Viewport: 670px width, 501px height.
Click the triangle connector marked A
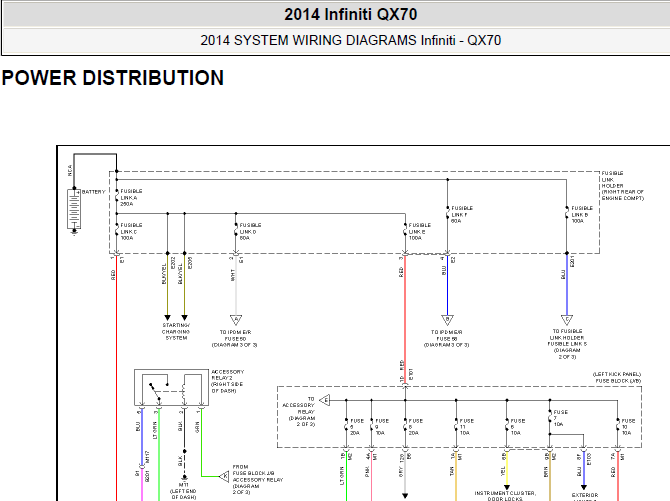coord(236,319)
